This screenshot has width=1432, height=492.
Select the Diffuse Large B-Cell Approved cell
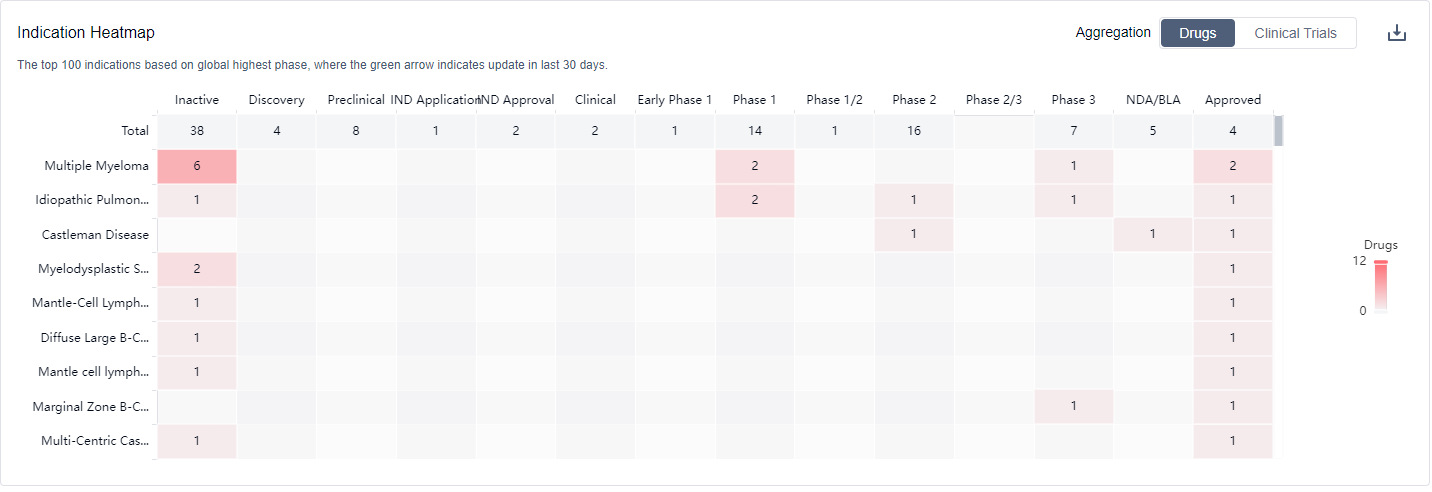(1232, 338)
